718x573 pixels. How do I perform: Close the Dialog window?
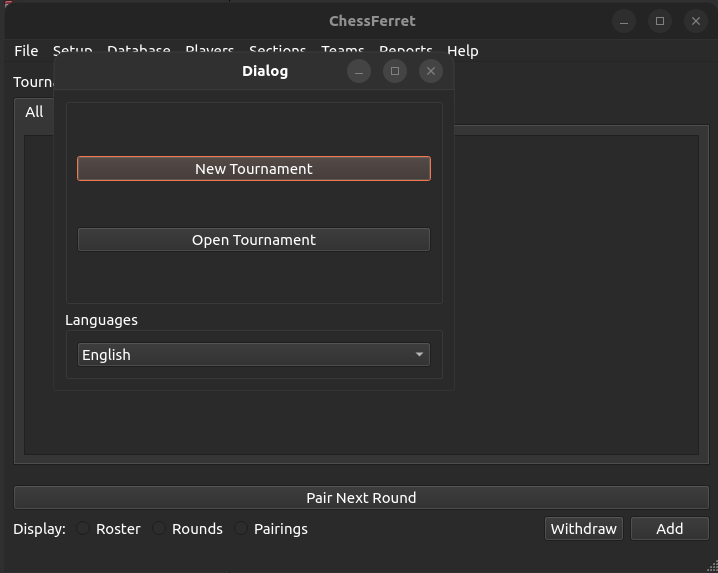point(430,71)
